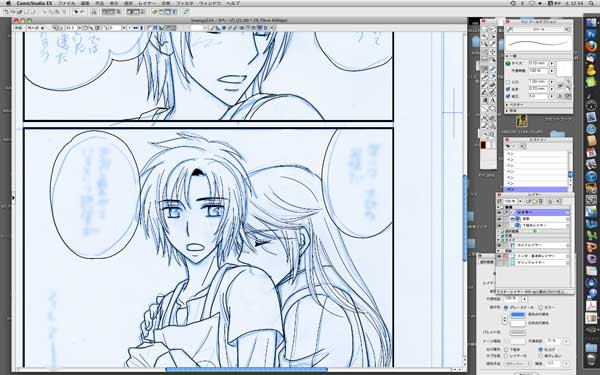Open the ヘルプ menu
Viewport: 600px width, 375px height.
coord(232,3)
